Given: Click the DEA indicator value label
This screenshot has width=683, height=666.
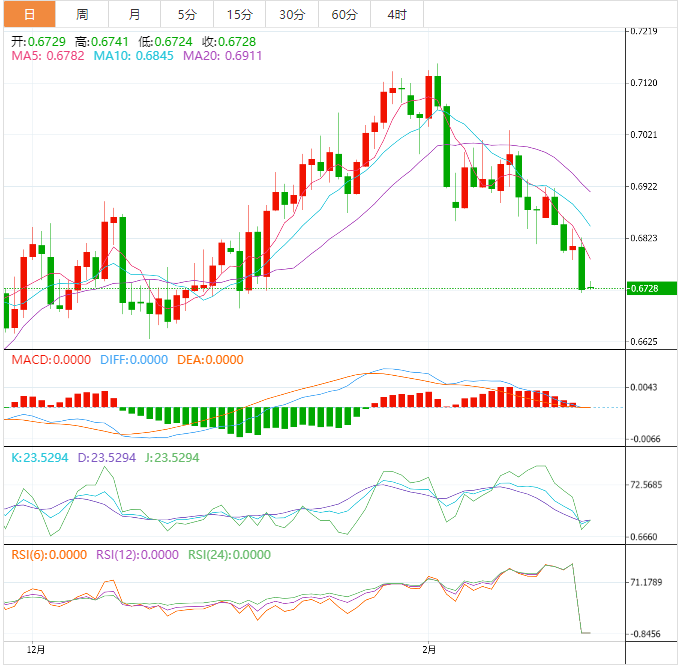Looking at the screenshot, I should coord(210,360).
